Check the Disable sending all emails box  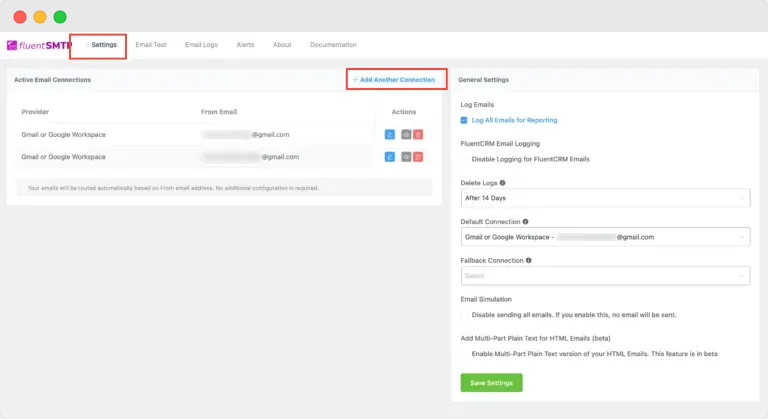point(464,314)
